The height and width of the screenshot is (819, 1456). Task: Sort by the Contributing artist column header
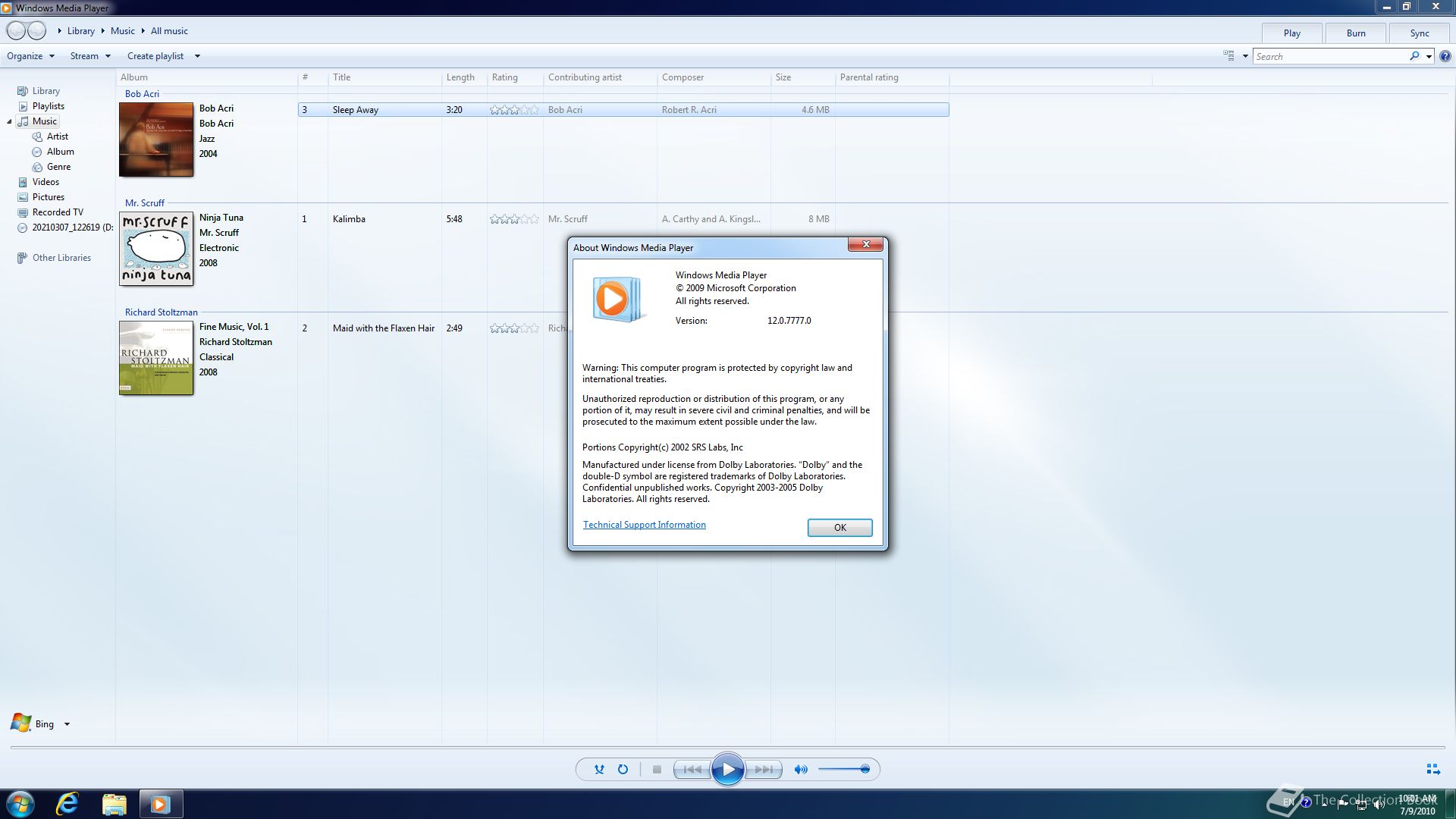tap(600, 77)
